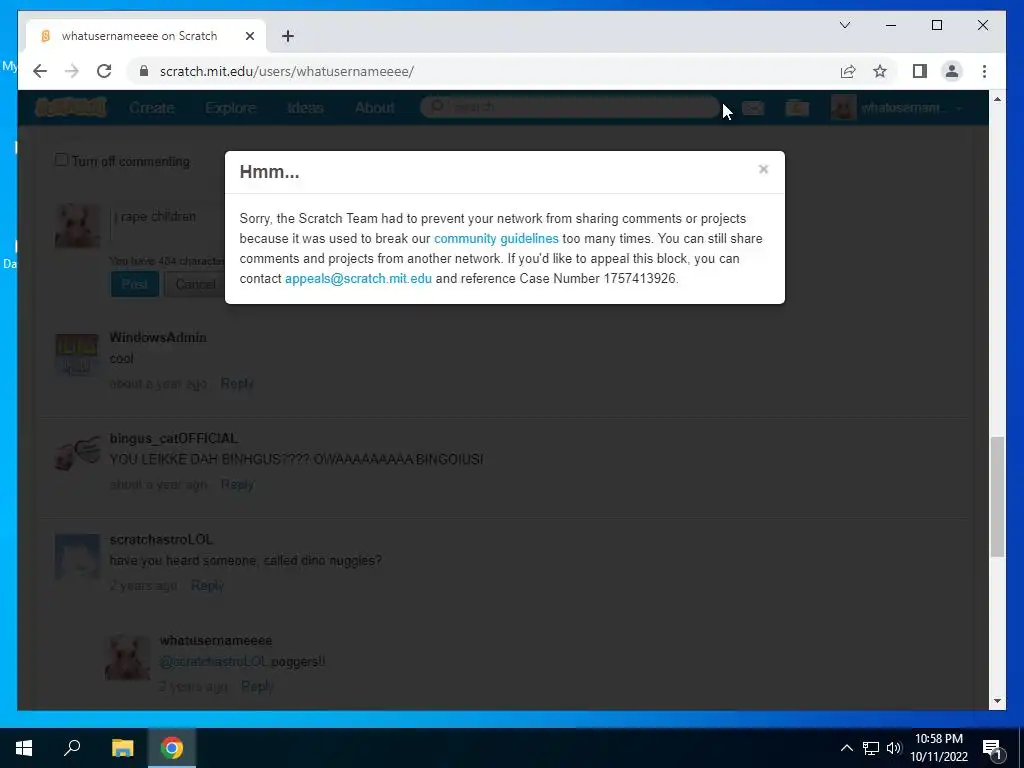Screen dimensions: 1024x768
Task: Go back to the previous page
Action: [x=40, y=71]
